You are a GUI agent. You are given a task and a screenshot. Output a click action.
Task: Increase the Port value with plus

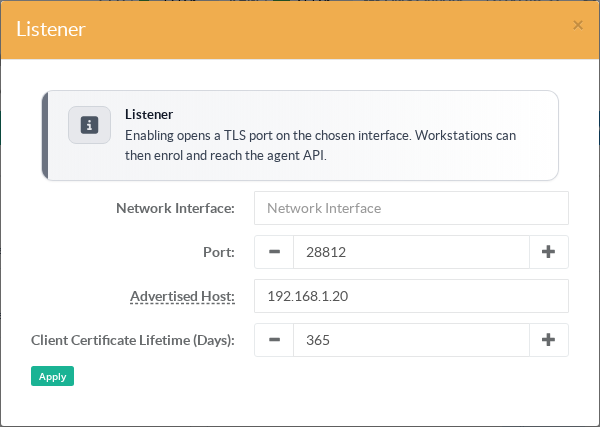[548, 252]
